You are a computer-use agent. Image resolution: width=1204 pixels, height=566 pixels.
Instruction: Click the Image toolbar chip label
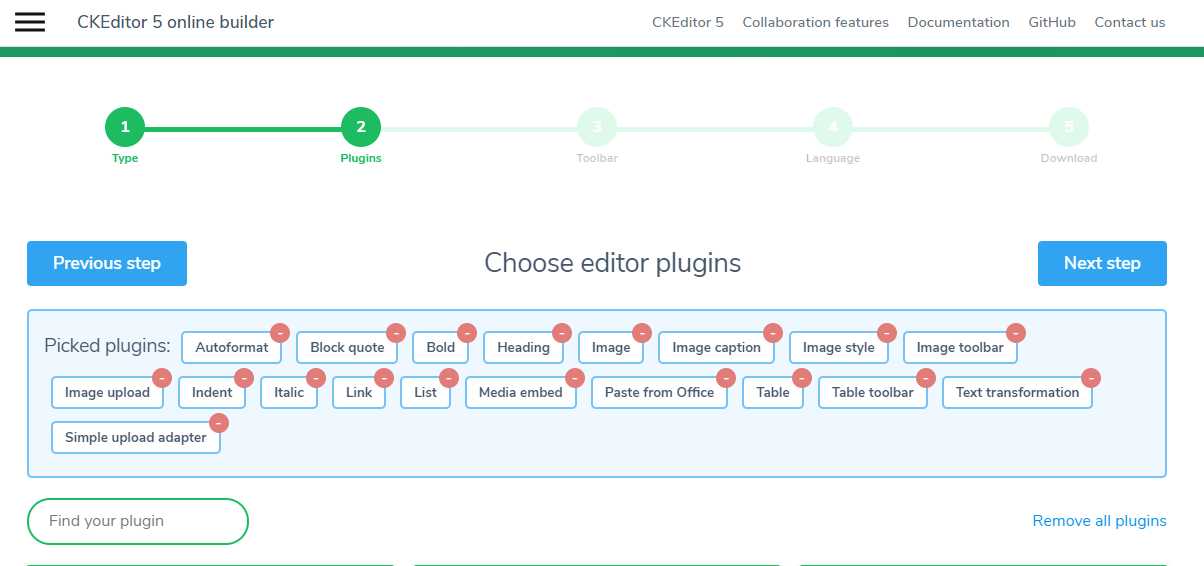coord(960,347)
